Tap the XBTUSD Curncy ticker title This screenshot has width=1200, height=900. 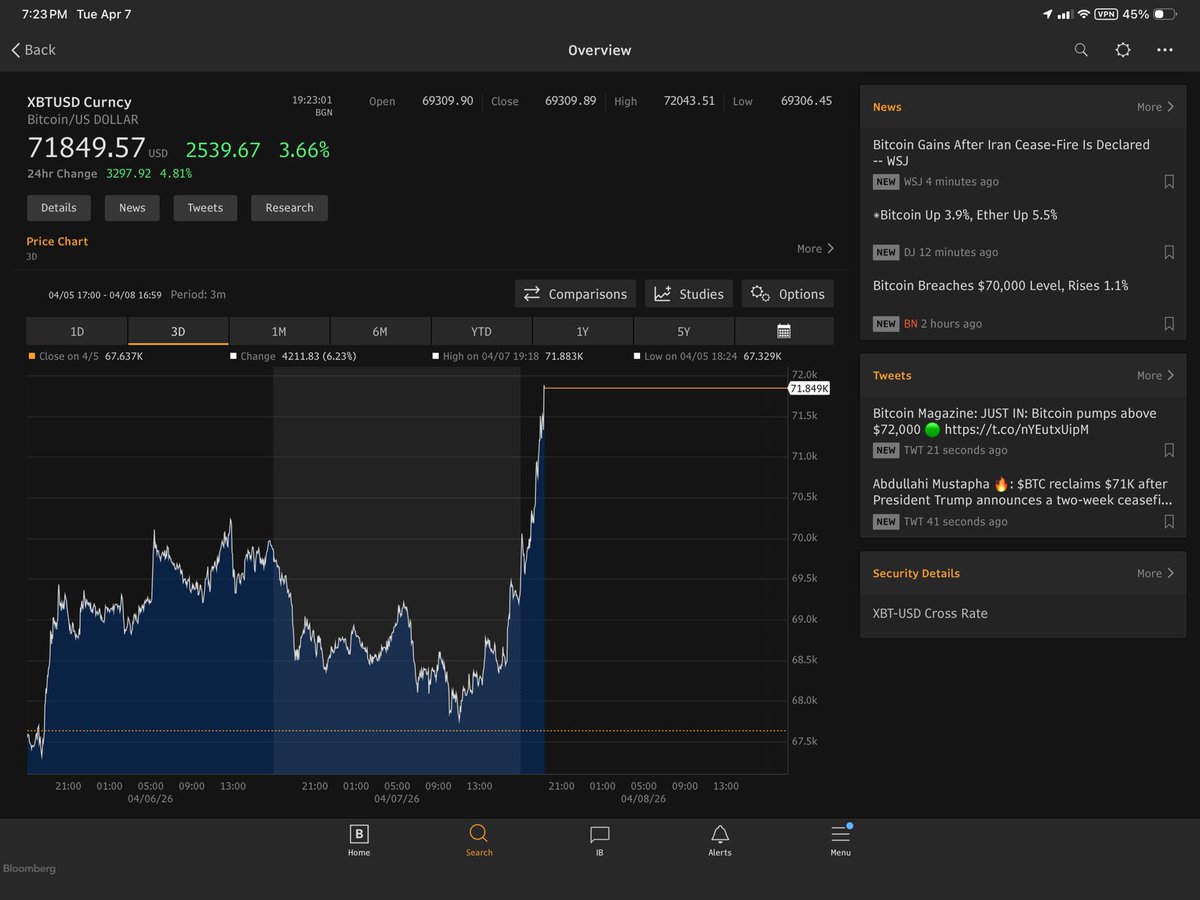click(79, 102)
